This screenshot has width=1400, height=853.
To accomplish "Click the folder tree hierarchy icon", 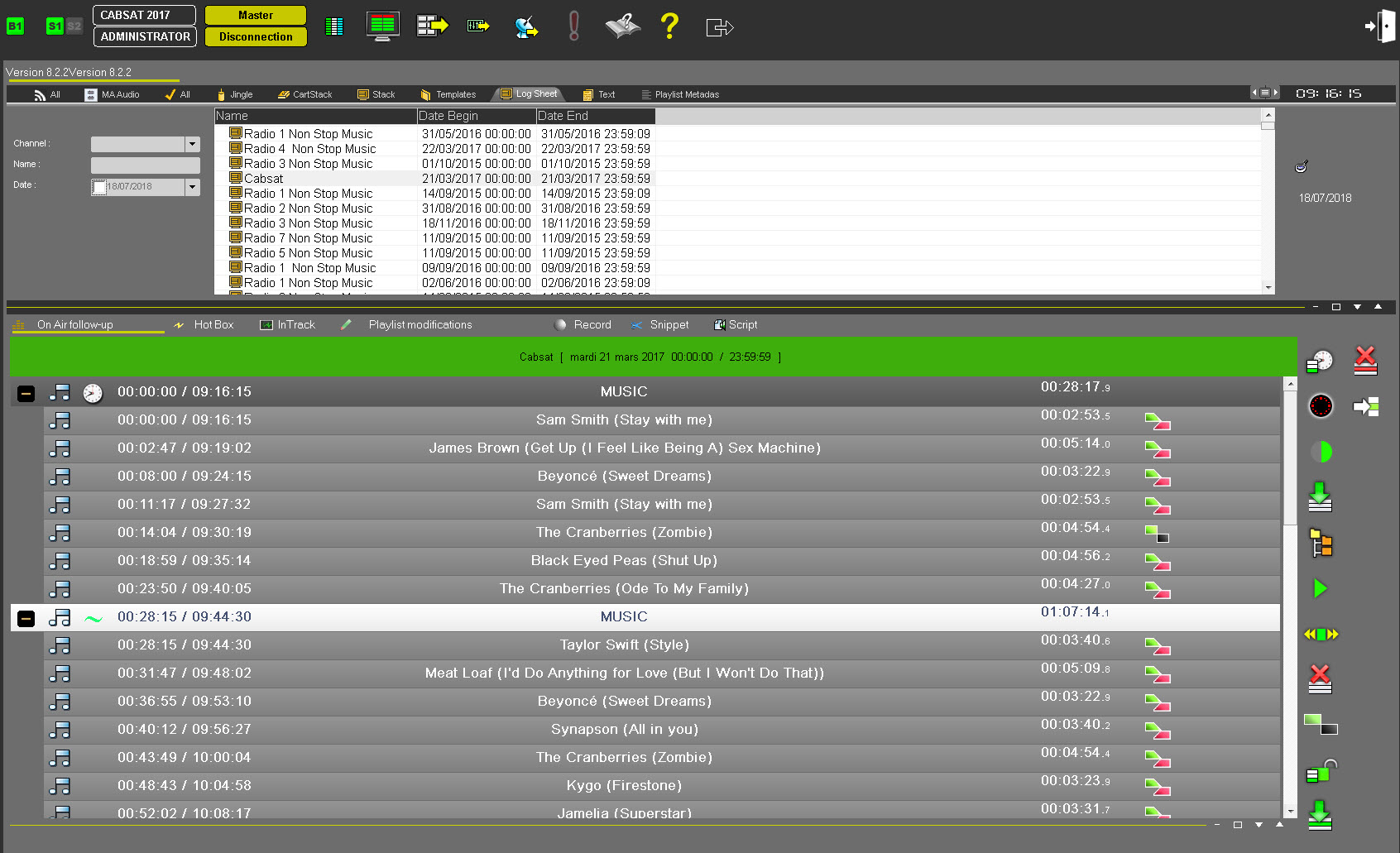I will [x=1321, y=543].
